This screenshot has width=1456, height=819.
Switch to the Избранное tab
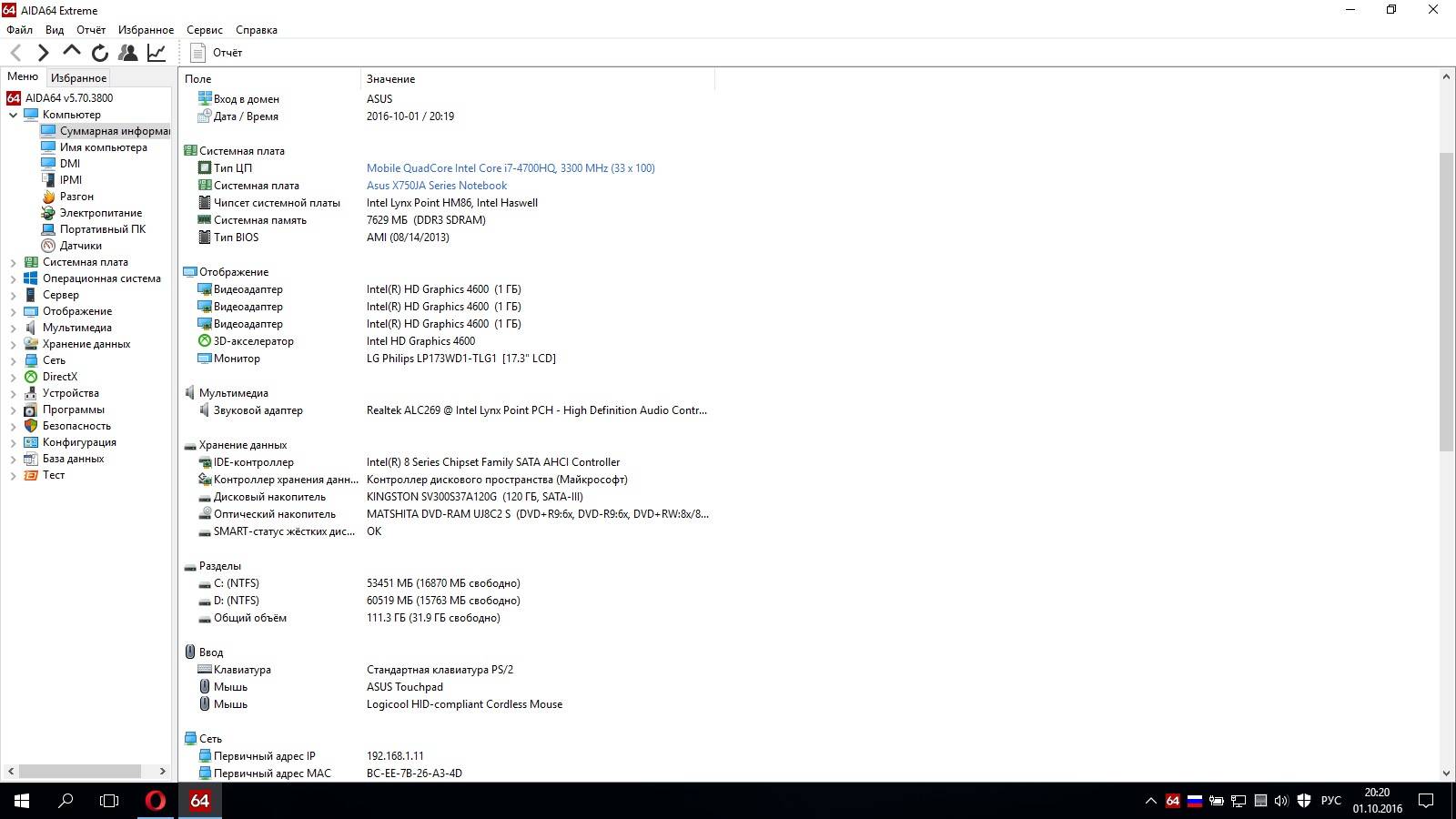(78, 78)
